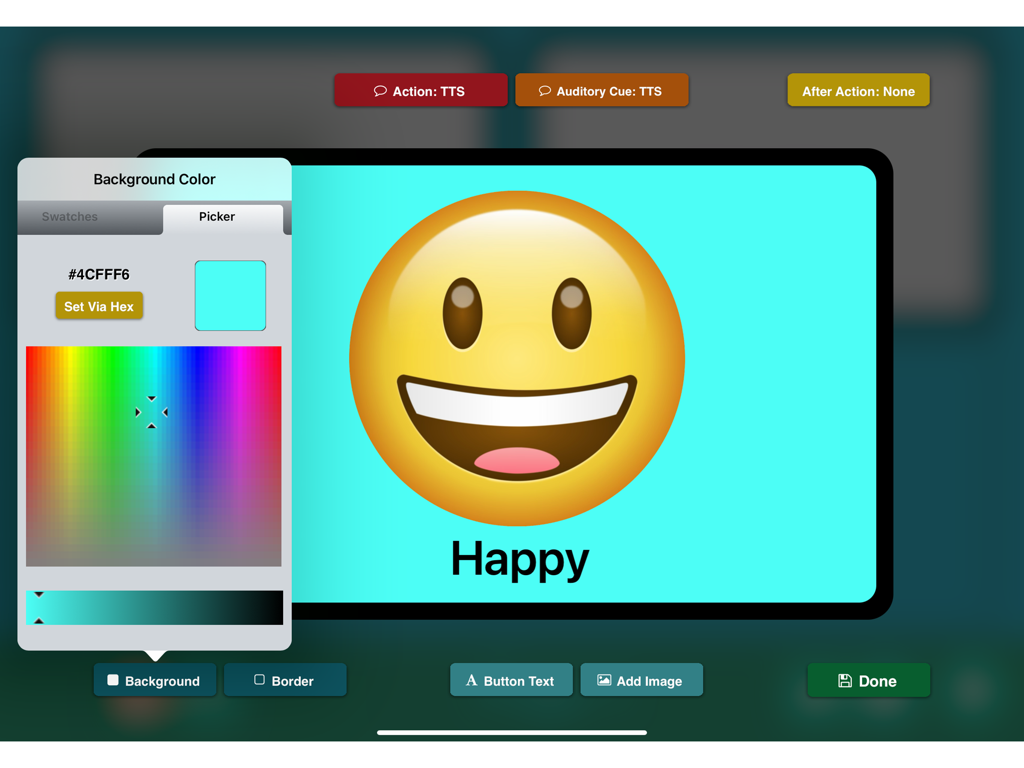Image resolution: width=1024 pixels, height=768 pixels.
Task: Toggle the Border color editing mode
Action: pyautogui.click(x=285, y=680)
